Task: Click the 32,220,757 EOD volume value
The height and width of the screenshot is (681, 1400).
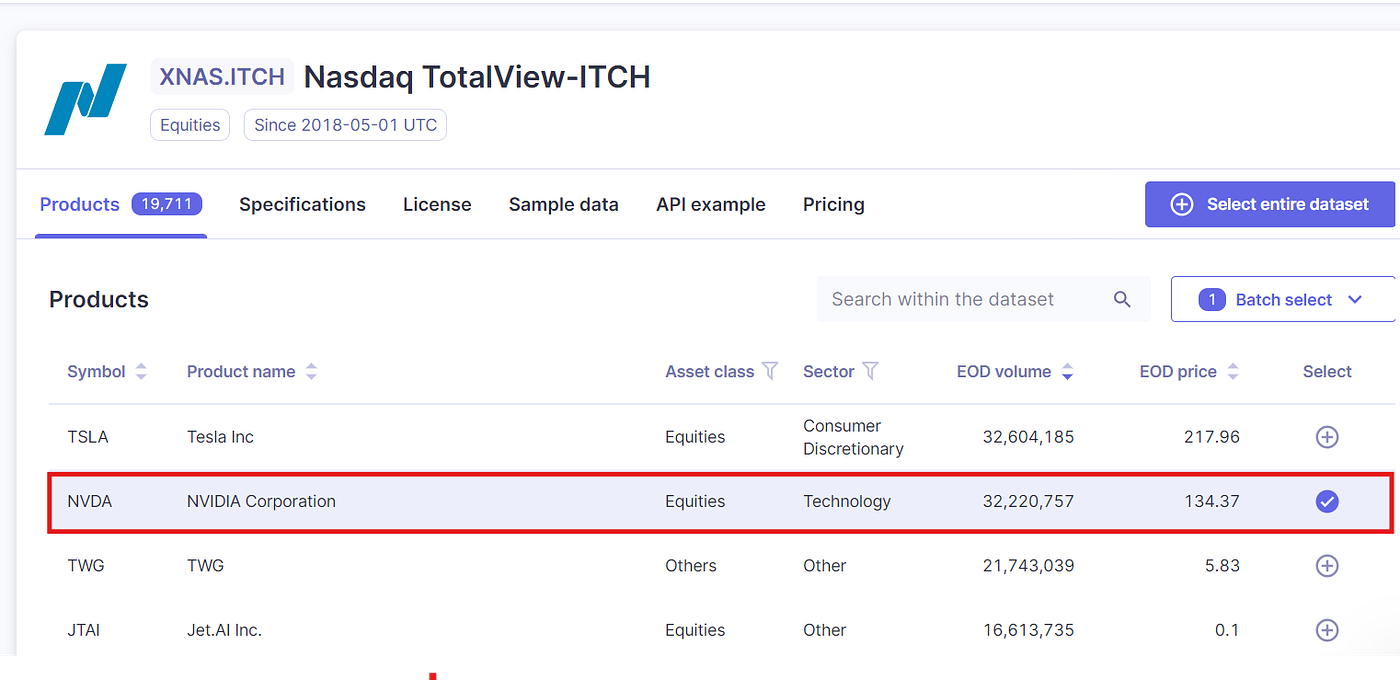Action: [x=1028, y=501]
